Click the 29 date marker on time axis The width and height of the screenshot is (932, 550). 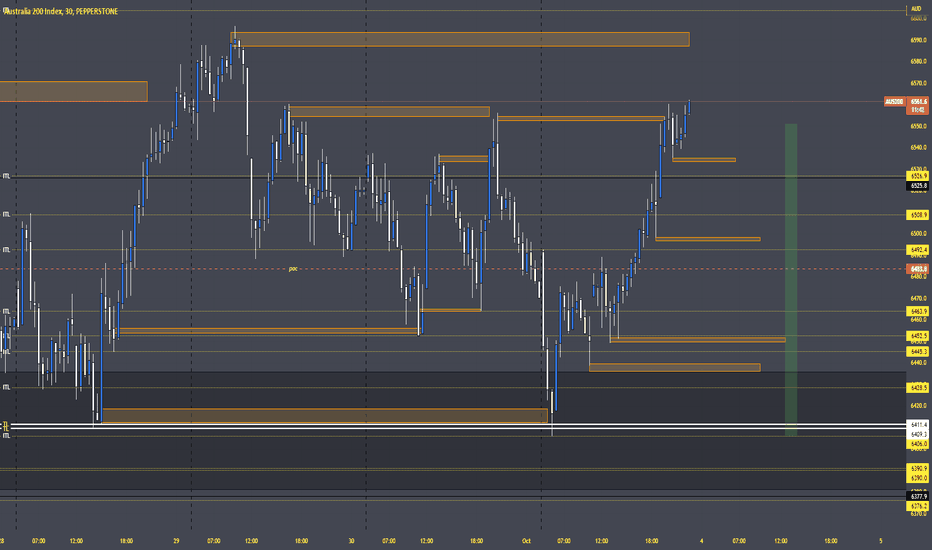coord(177,541)
